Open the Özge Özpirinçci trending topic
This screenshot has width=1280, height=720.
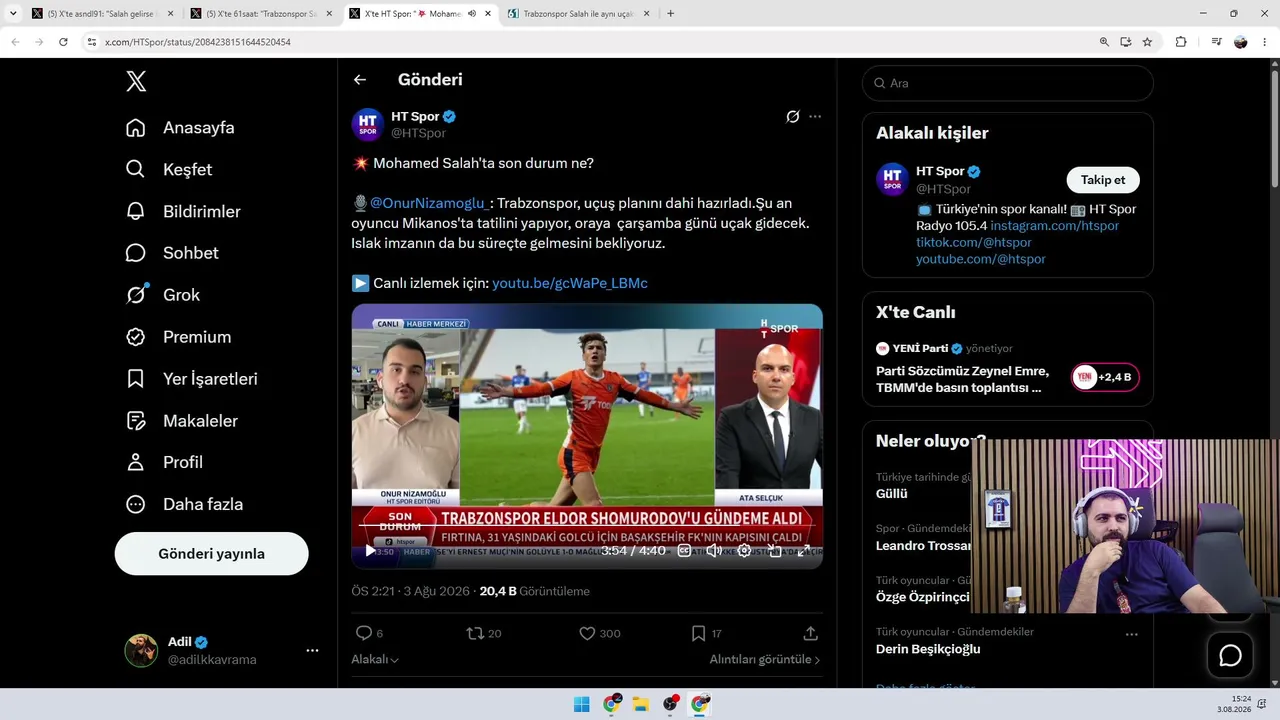click(x=923, y=597)
